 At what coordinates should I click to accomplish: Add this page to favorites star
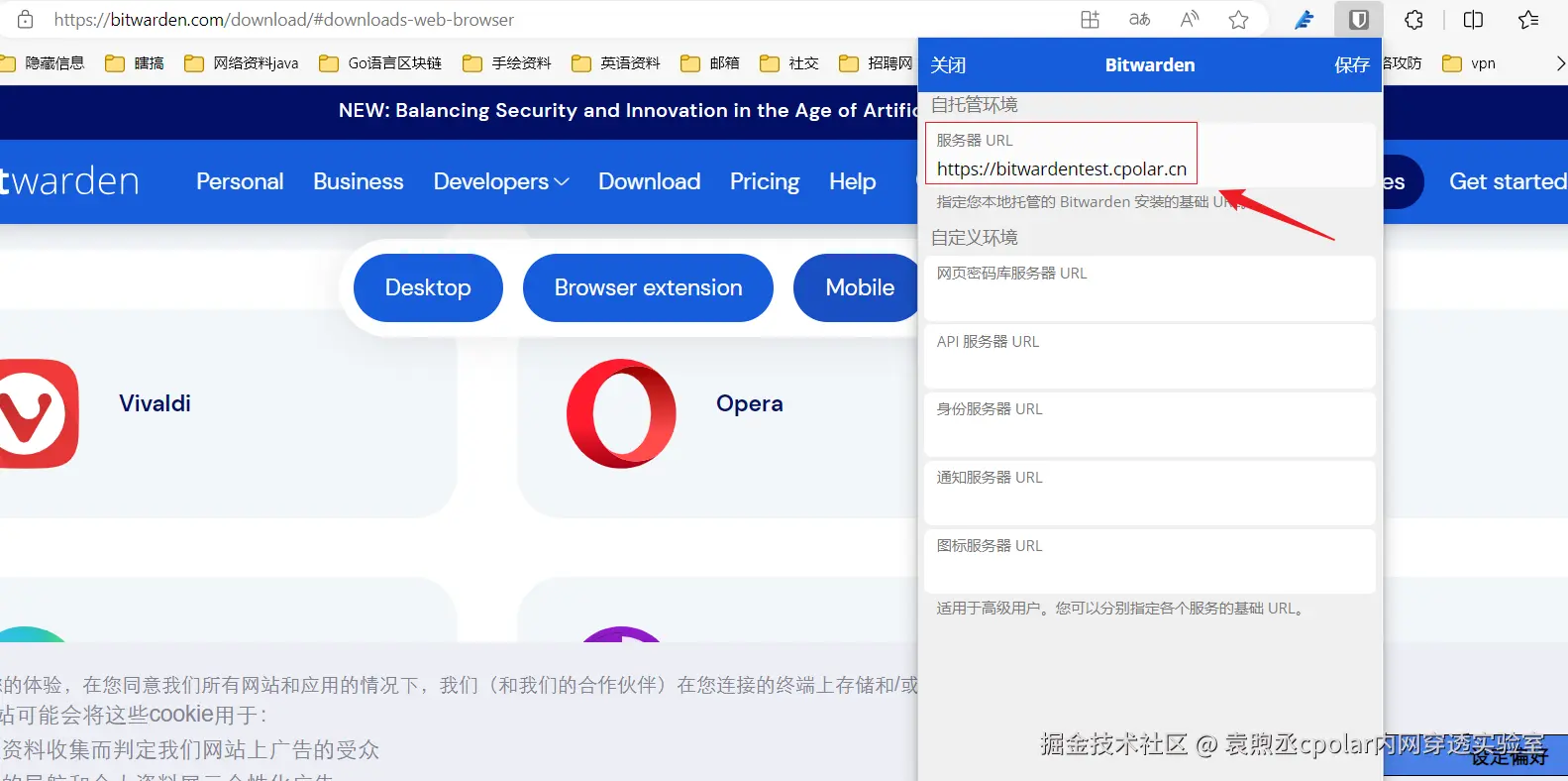pyautogui.click(x=1238, y=20)
